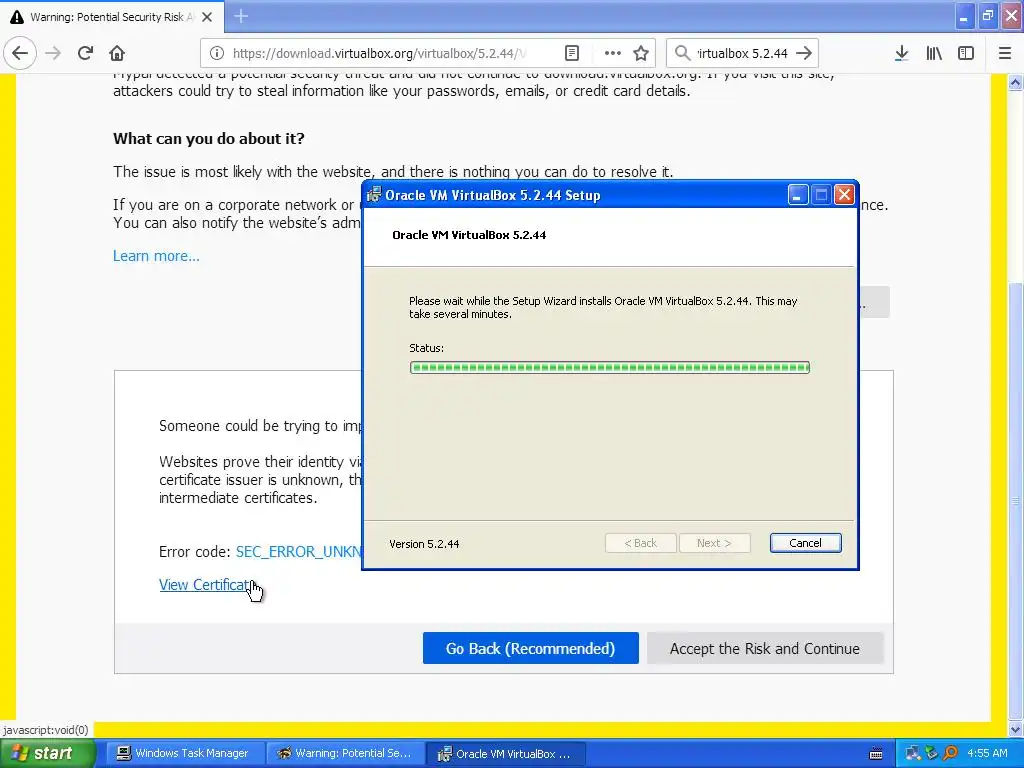Submit search with the arrow button
Image resolution: width=1024 pixels, height=768 pixels.
click(x=805, y=53)
